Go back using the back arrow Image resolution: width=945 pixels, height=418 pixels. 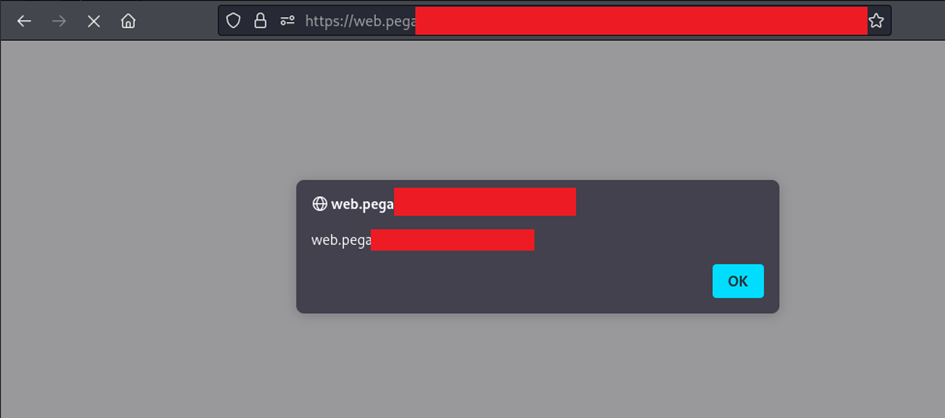point(24,21)
